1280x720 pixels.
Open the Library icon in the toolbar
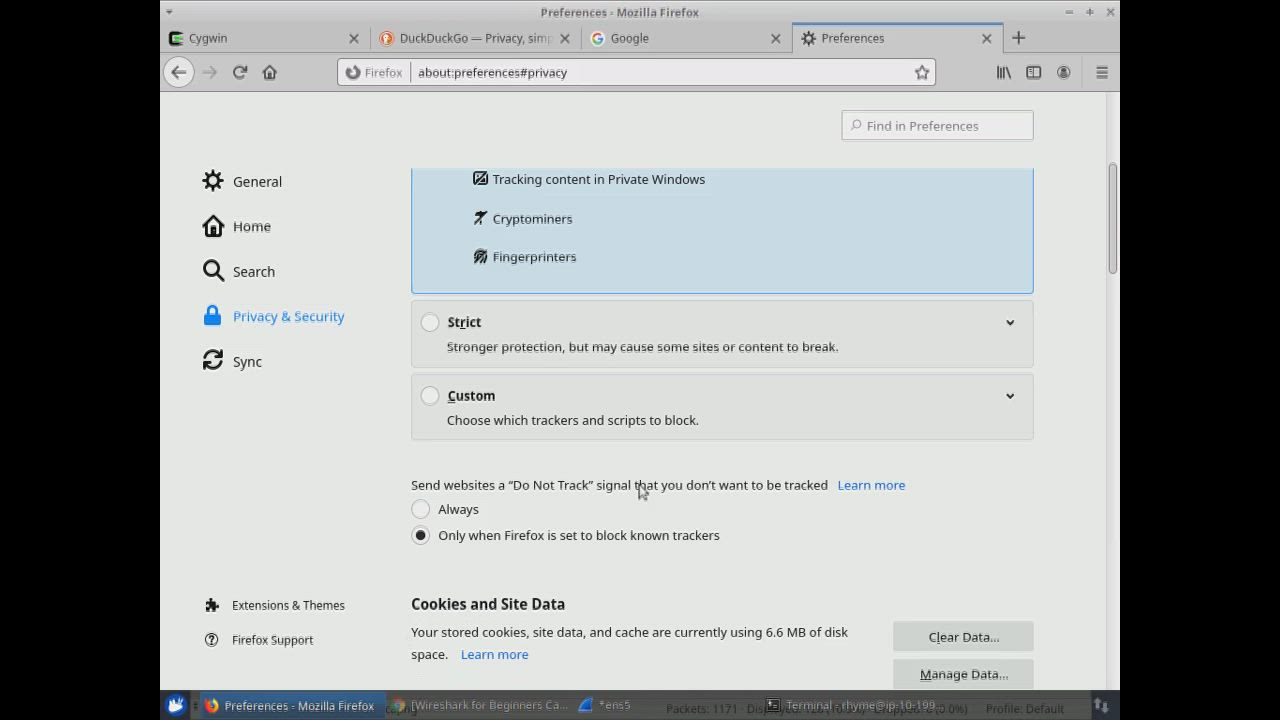tap(1003, 72)
